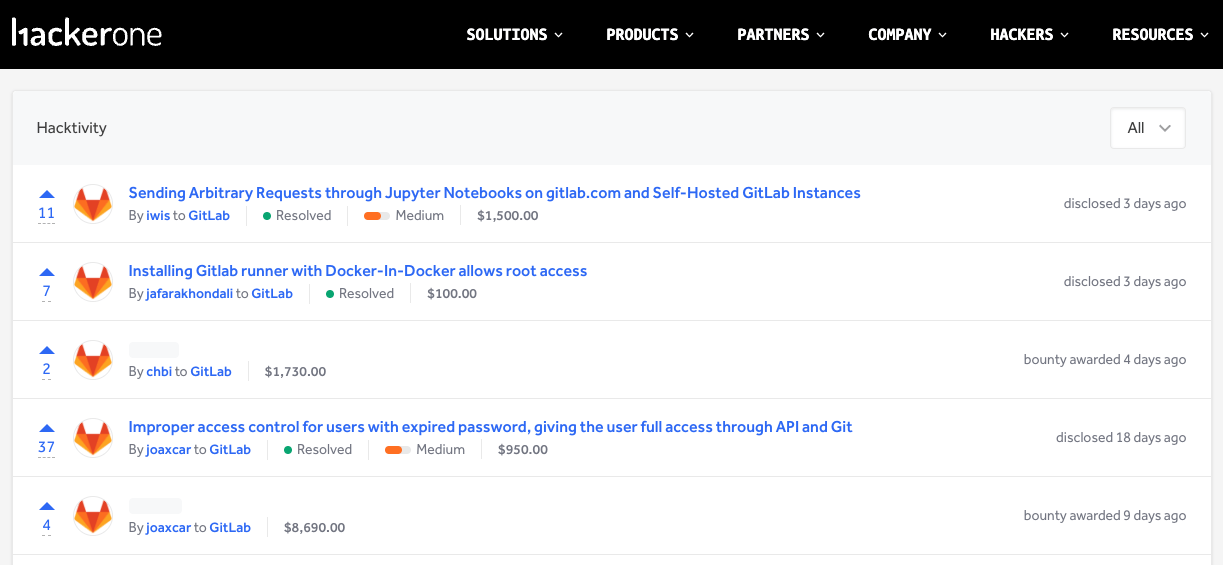Screen dimensions: 1223x565
Task: Click the HackerOne logo in header
Action: pos(87,34)
